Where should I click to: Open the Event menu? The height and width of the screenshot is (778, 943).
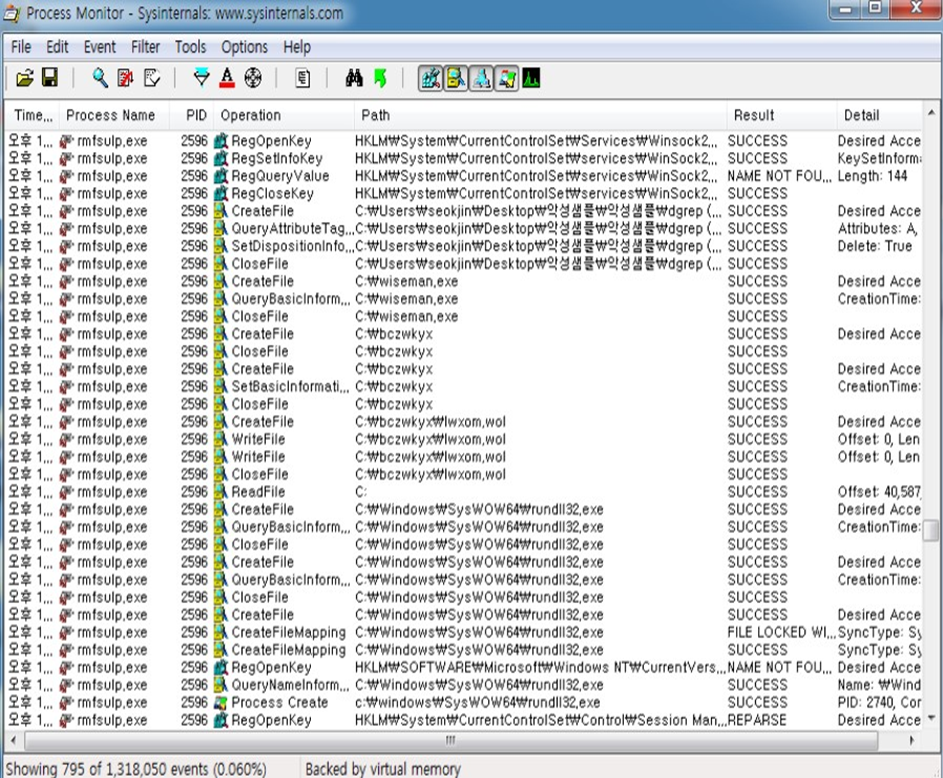pyautogui.click(x=100, y=47)
